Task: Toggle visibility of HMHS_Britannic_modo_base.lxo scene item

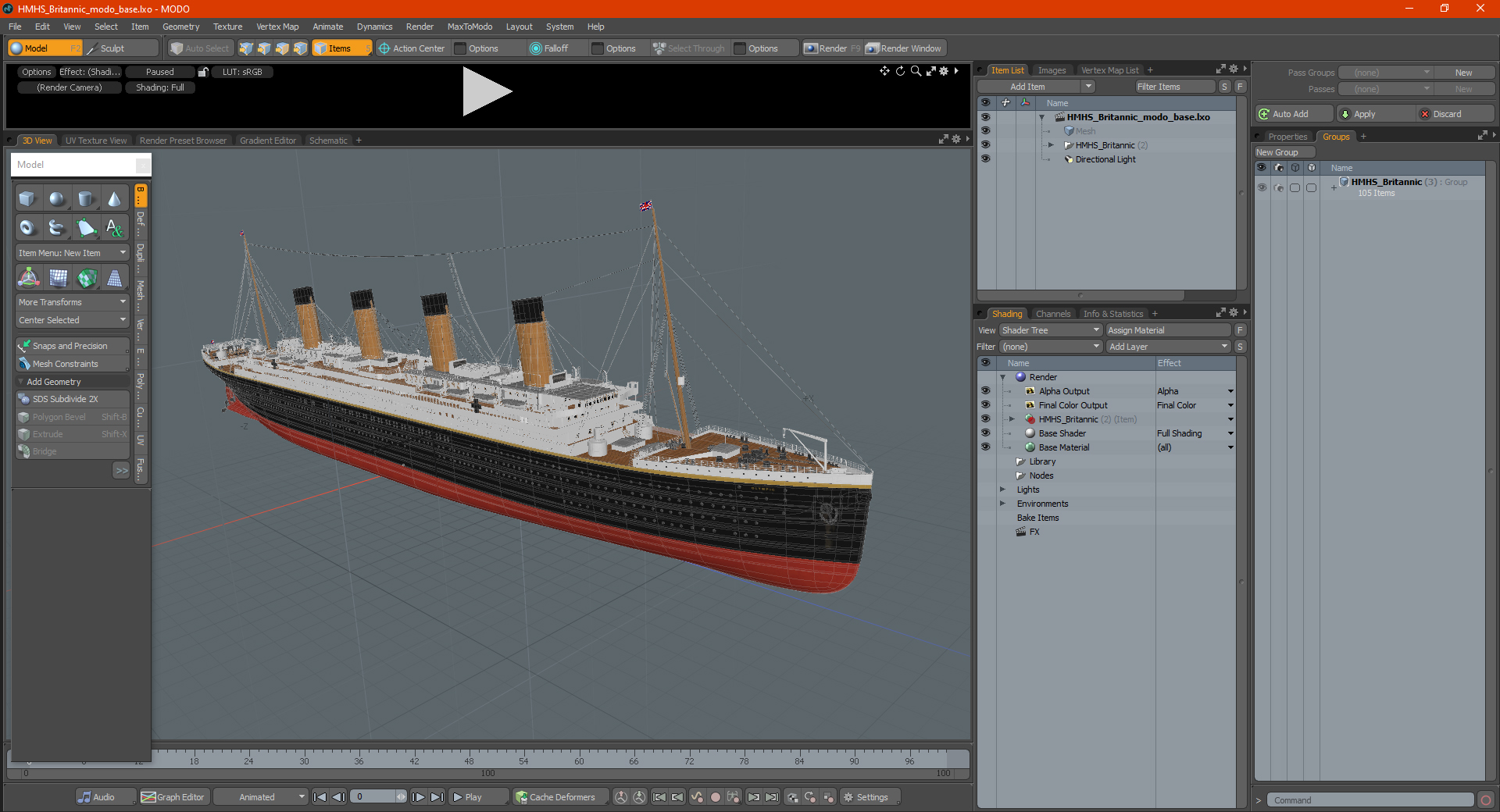Action: [985, 117]
